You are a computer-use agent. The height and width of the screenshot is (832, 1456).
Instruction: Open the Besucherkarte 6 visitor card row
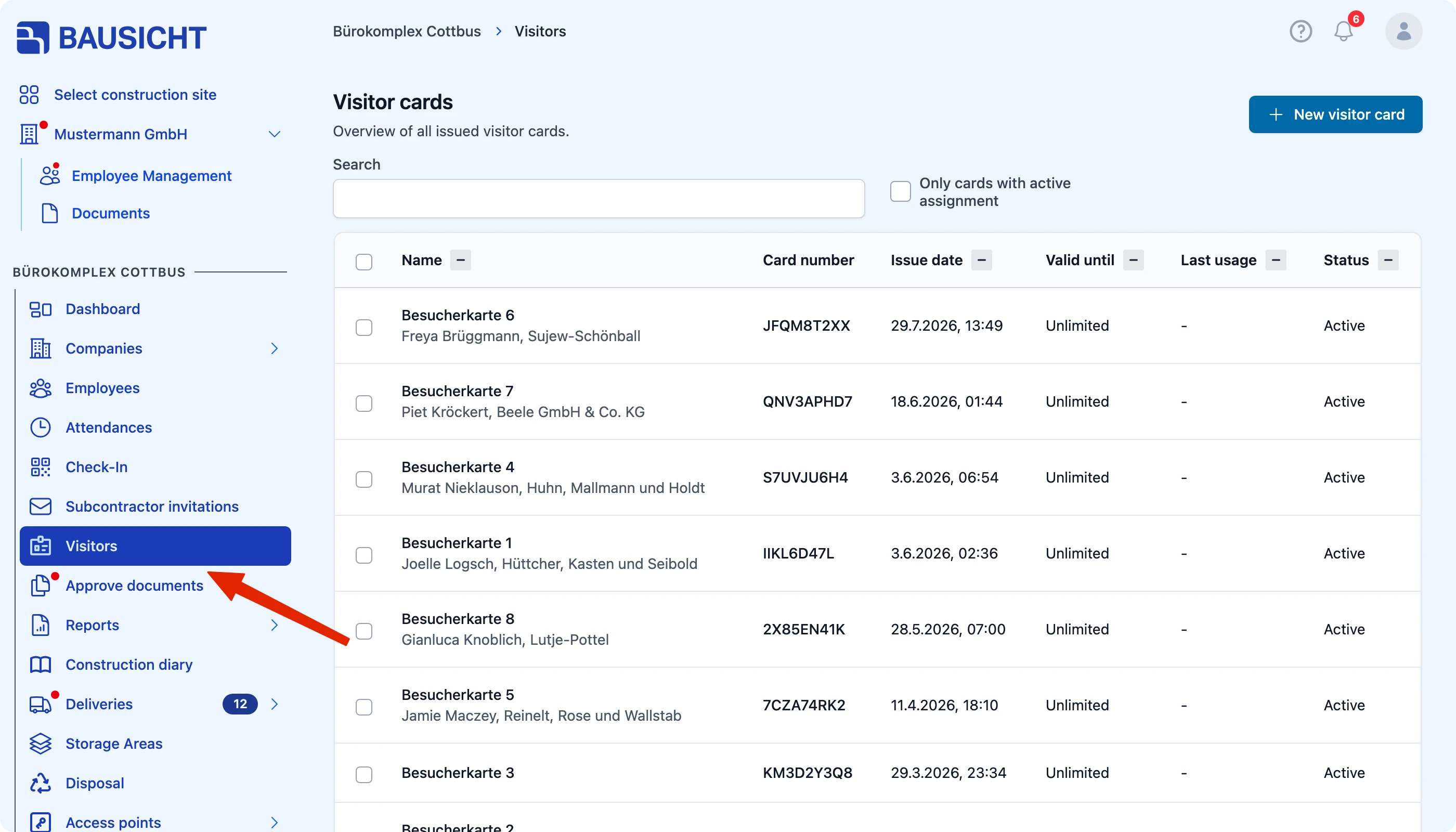(x=877, y=326)
